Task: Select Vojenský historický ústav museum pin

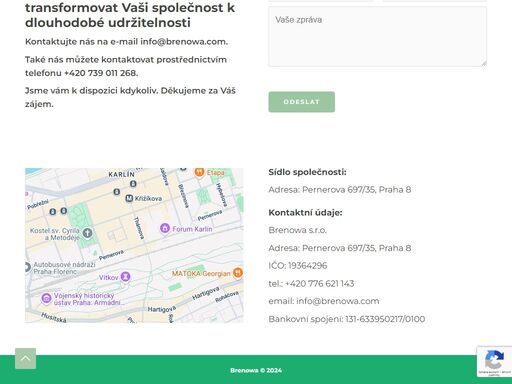Action: click(46, 298)
